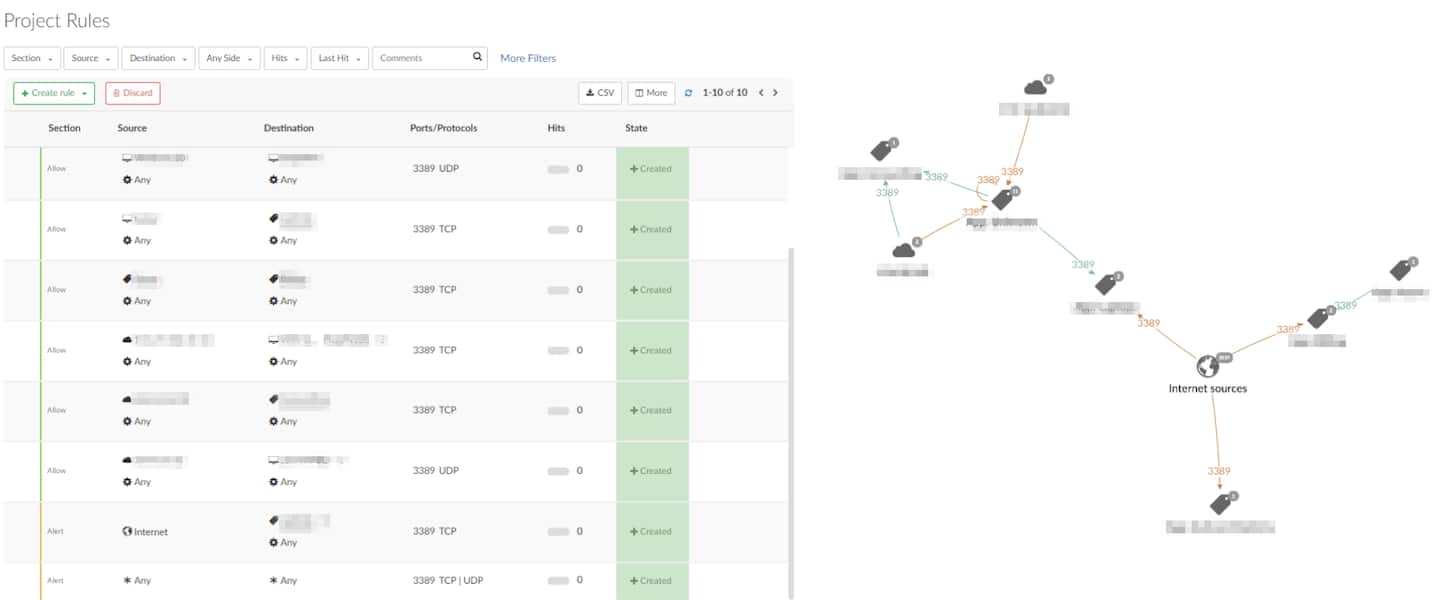The height and width of the screenshot is (600, 1440).
Task: Click the State column header
Action: pyautogui.click(x=636, y=128)
